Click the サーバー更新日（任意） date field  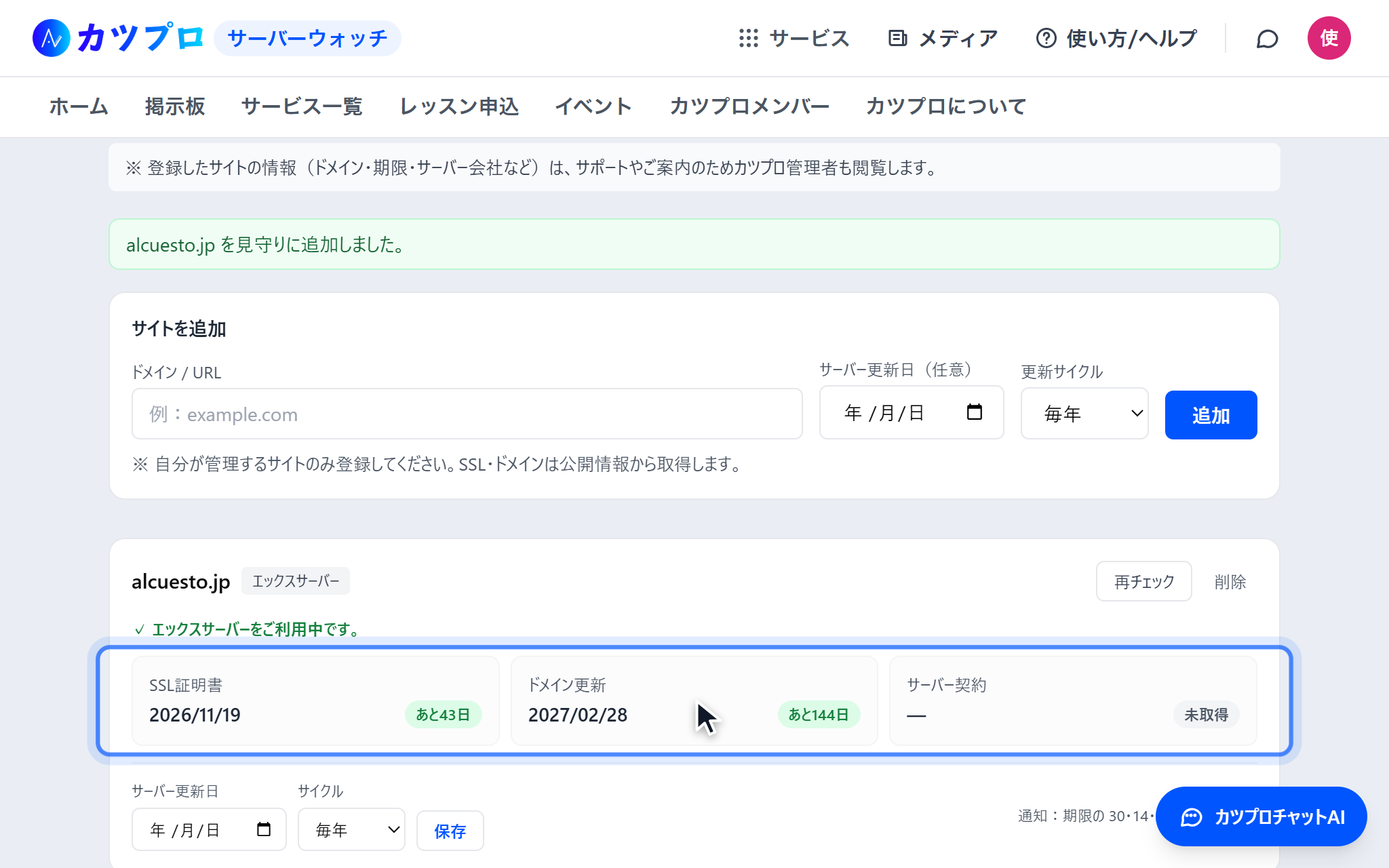tap(912, 412)
